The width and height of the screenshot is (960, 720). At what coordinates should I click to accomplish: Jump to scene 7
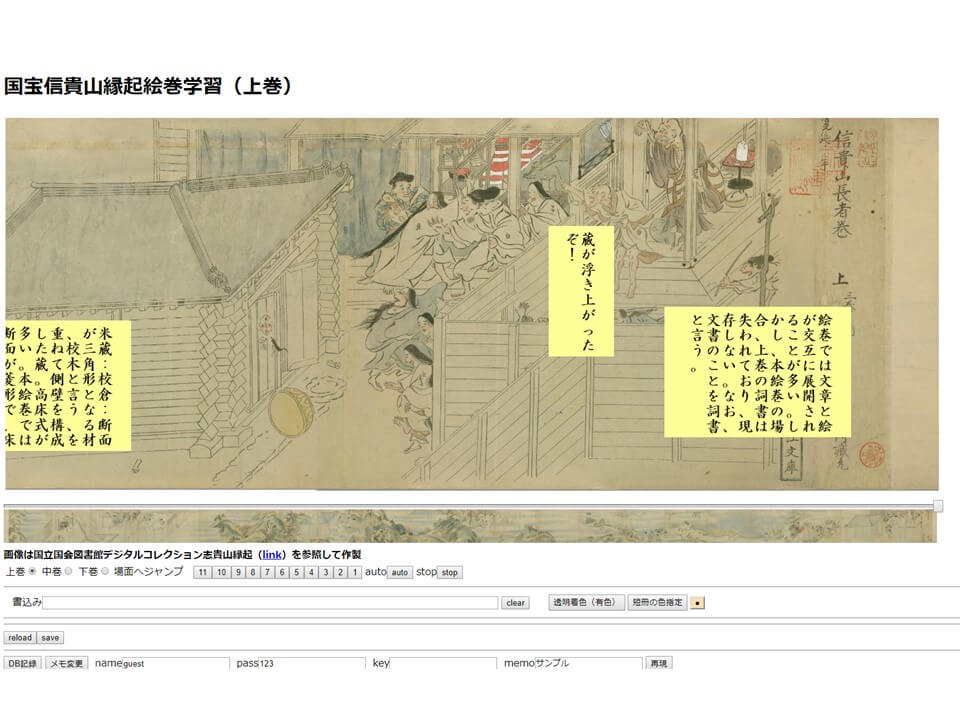point(268,572)
